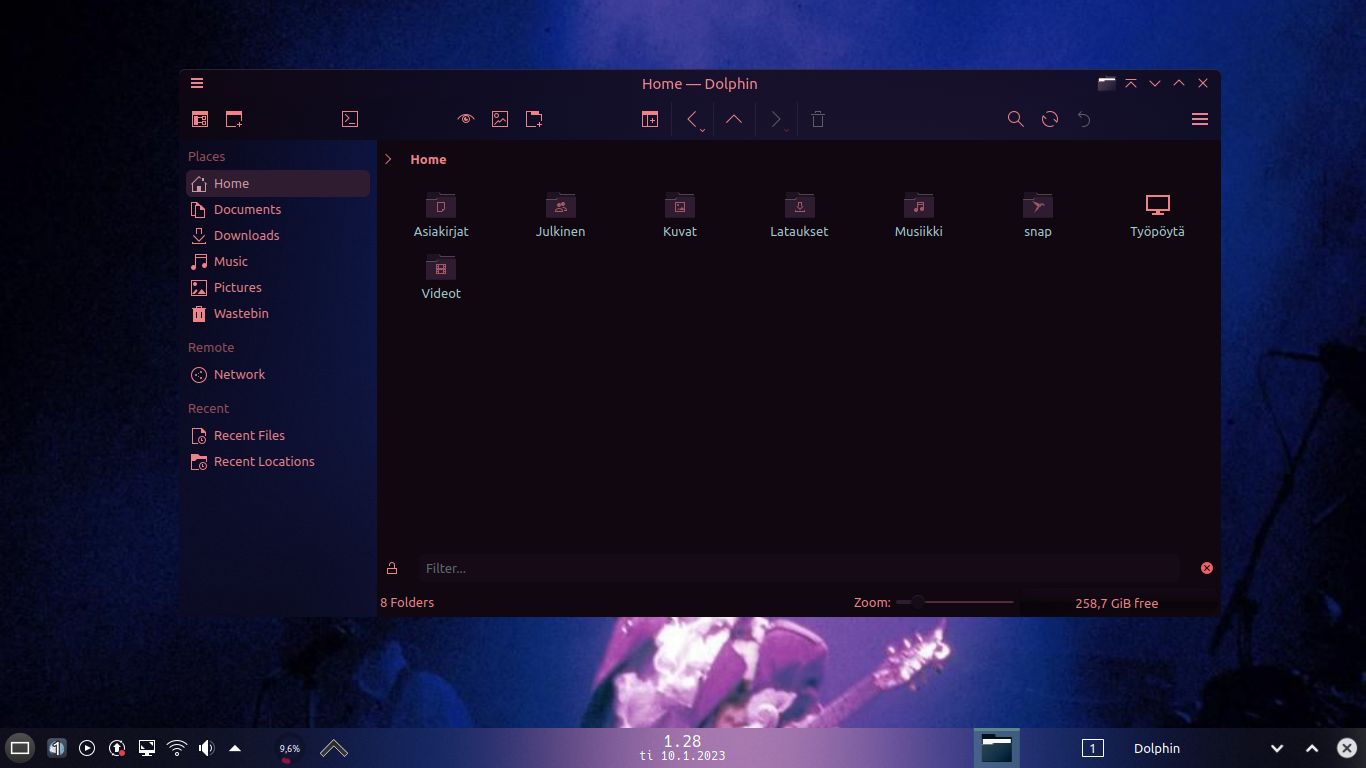Click panel down chevron next to Dolphin
Image resolution: width=1366 pixels, height=768 pixels.
[x=1277, y=748]
